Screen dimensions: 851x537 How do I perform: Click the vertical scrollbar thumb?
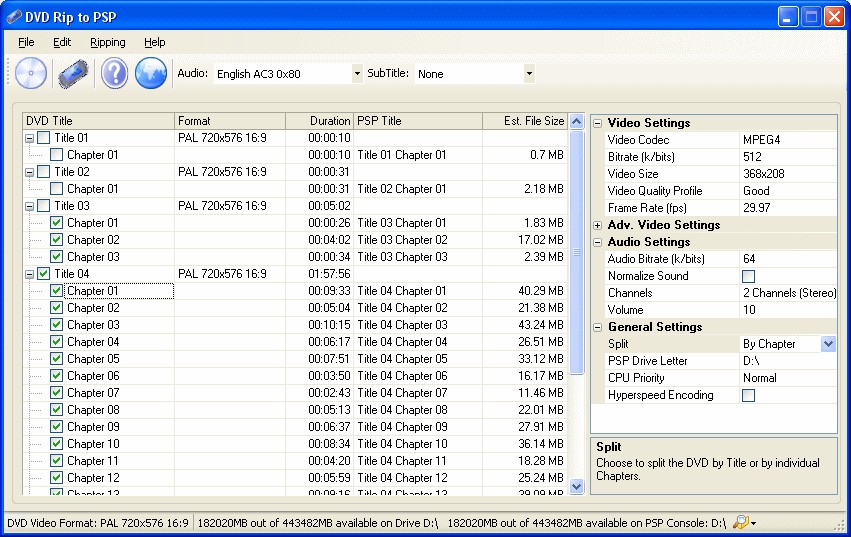pyautogui.click(x=576, y=252)
